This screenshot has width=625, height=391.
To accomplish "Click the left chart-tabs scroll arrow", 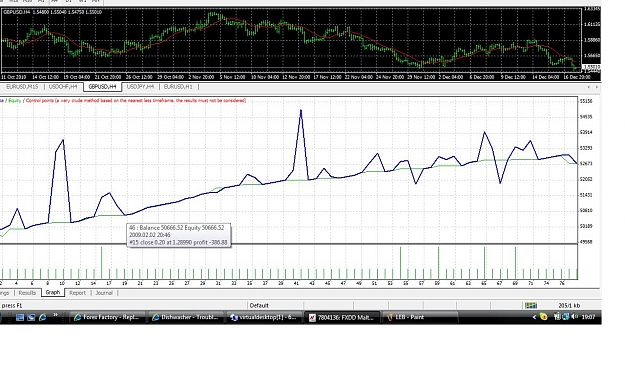I will coord(589,87).
